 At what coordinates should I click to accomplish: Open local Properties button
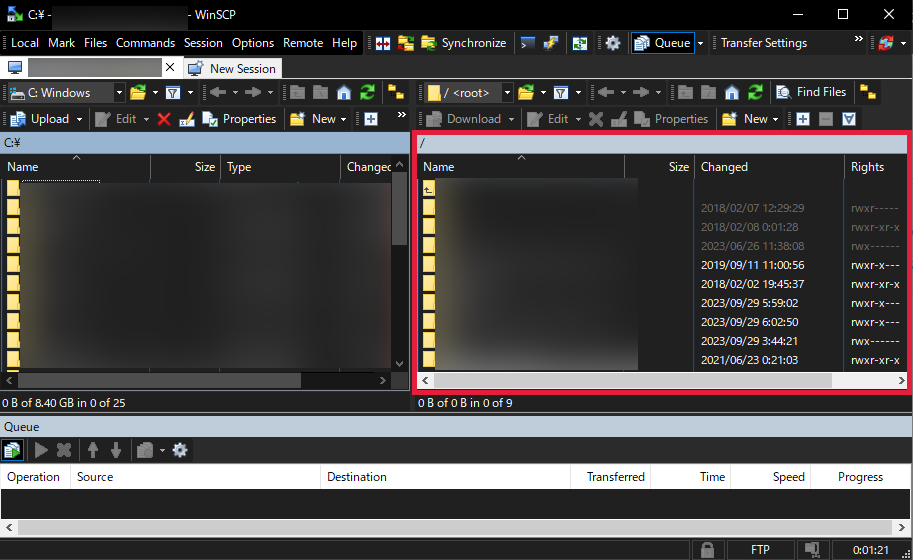[239, 119]
